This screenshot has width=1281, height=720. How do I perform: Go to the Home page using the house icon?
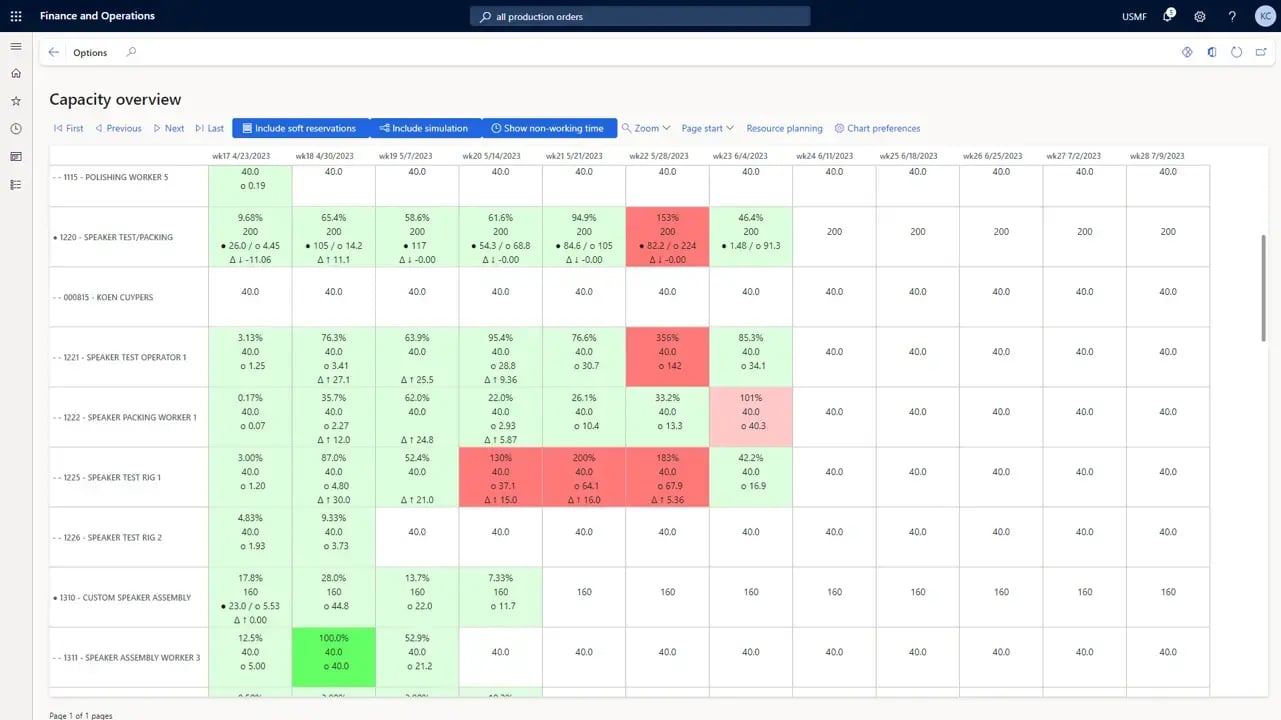15,73
